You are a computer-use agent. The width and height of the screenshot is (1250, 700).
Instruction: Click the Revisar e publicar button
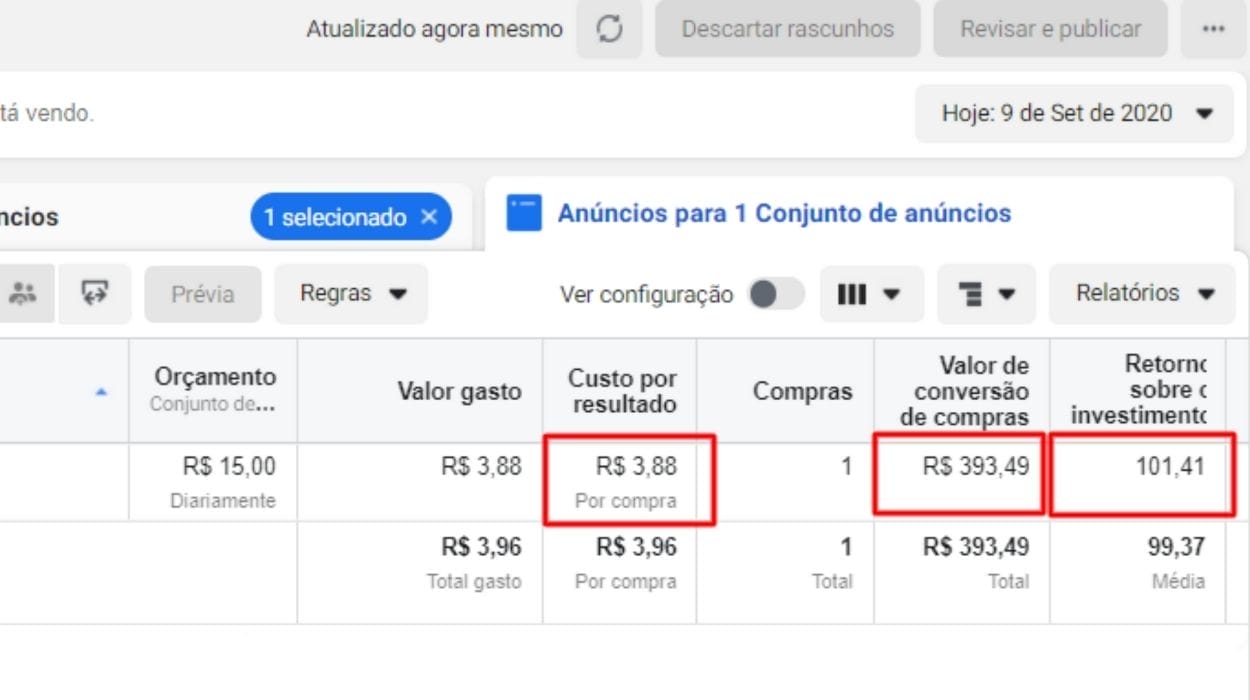1050,30
